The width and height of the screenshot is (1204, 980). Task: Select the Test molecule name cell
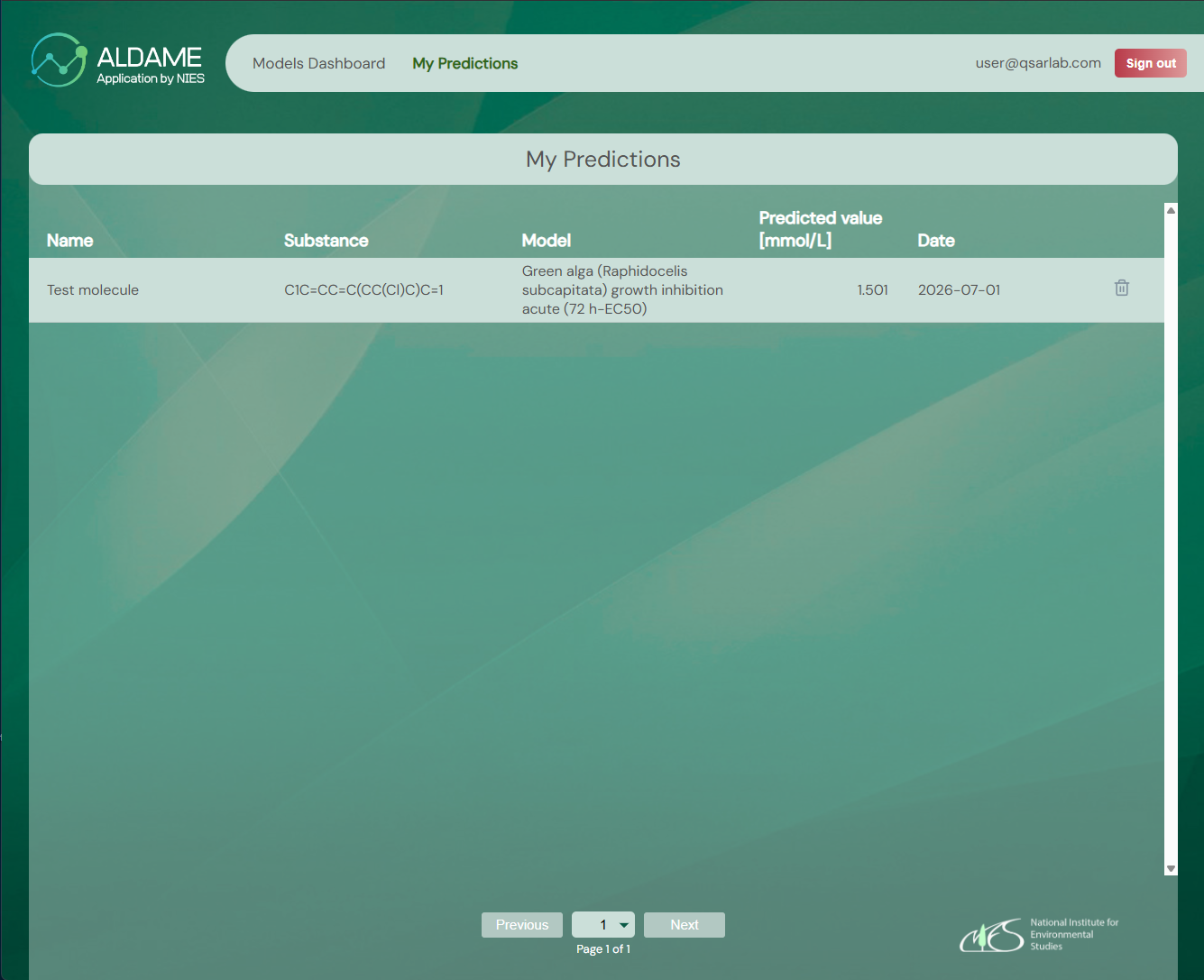[93, 289]
